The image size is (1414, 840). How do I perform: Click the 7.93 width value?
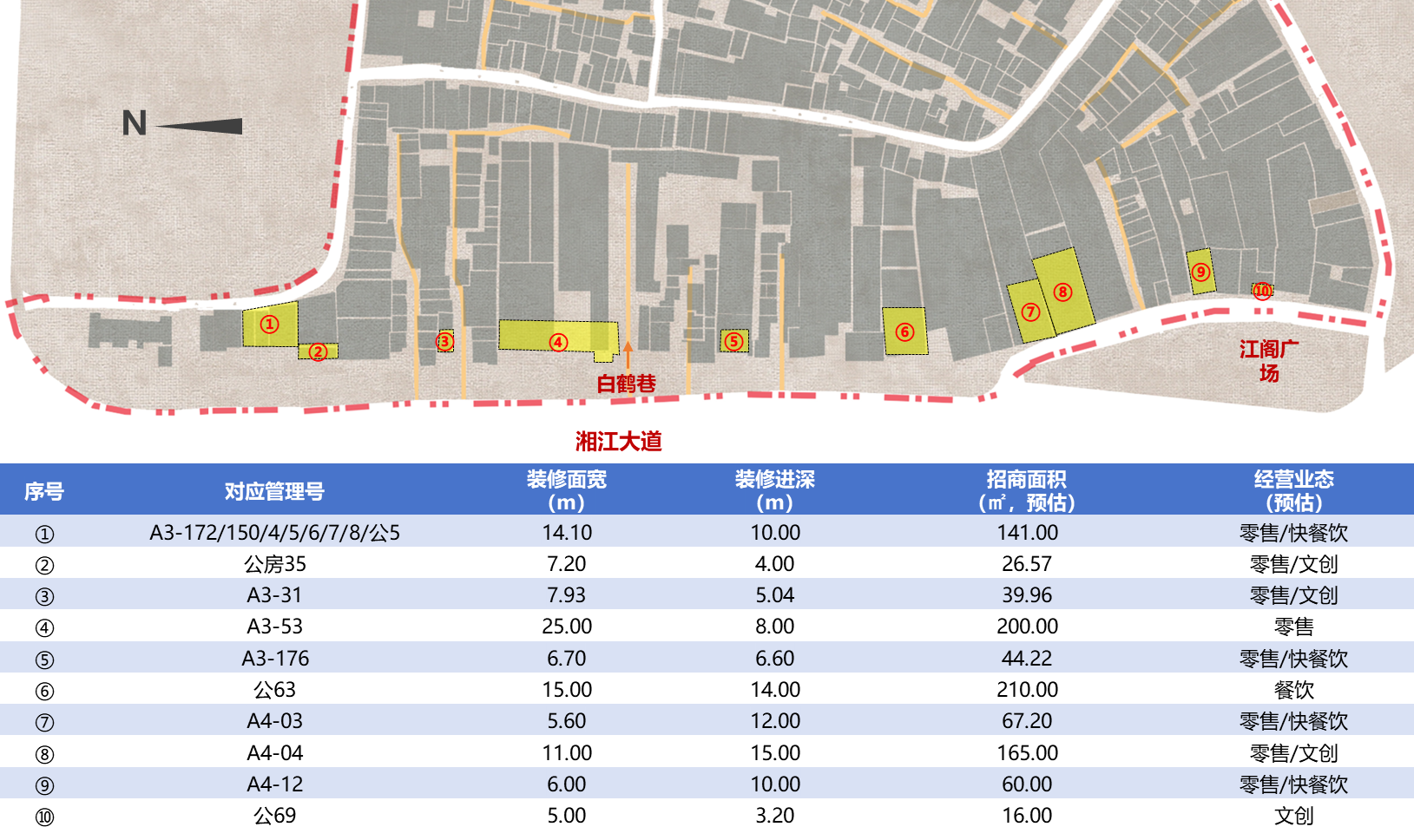coord(567,595)
